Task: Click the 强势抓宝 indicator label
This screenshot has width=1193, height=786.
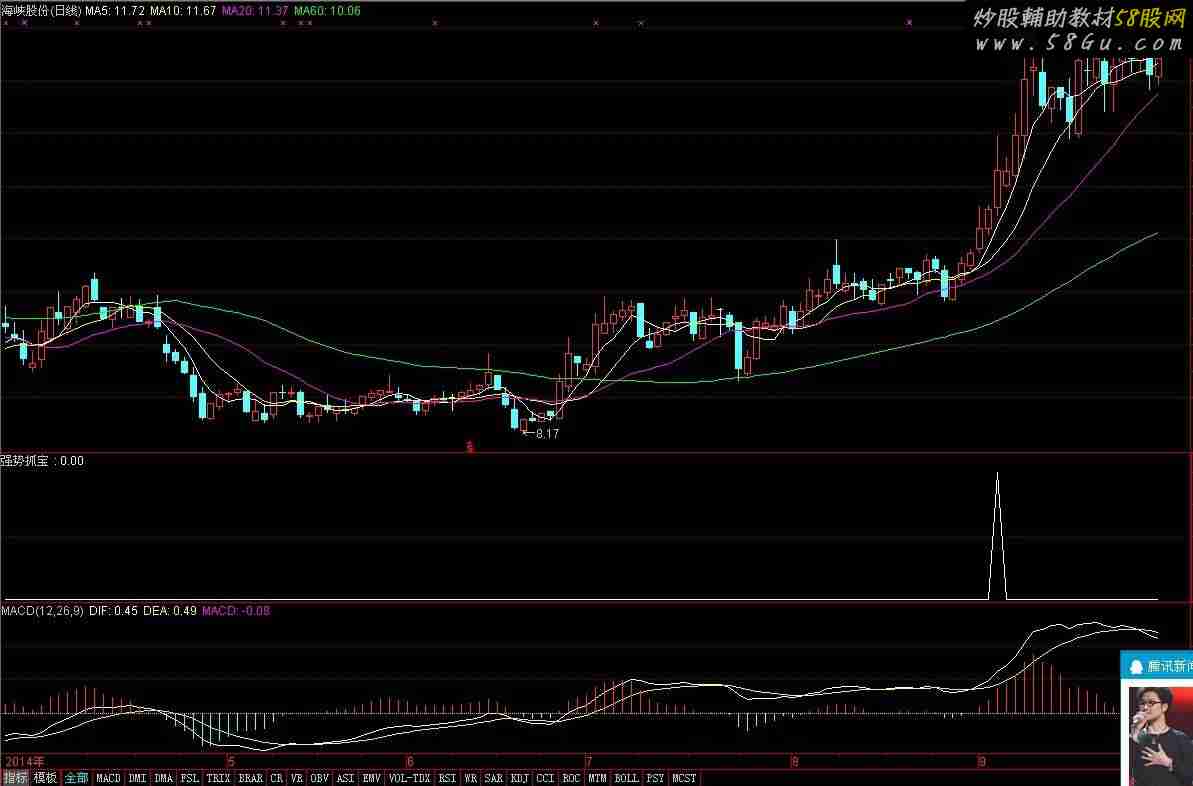Action: coord(28,461)
